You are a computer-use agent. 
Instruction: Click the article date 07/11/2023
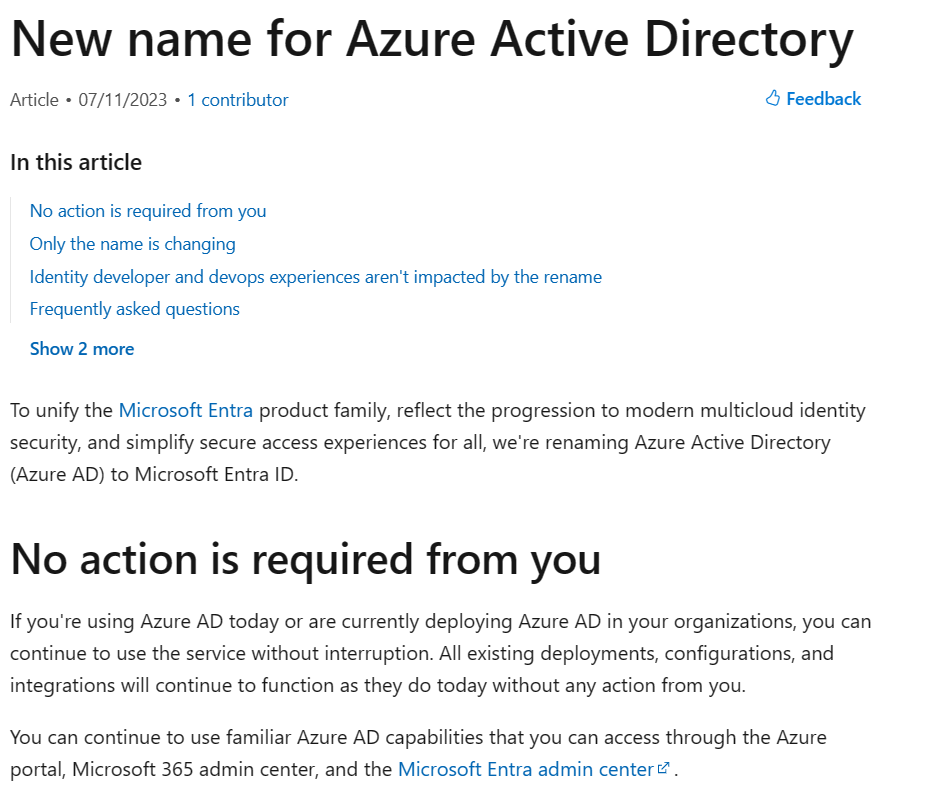[x=121, y=100]
